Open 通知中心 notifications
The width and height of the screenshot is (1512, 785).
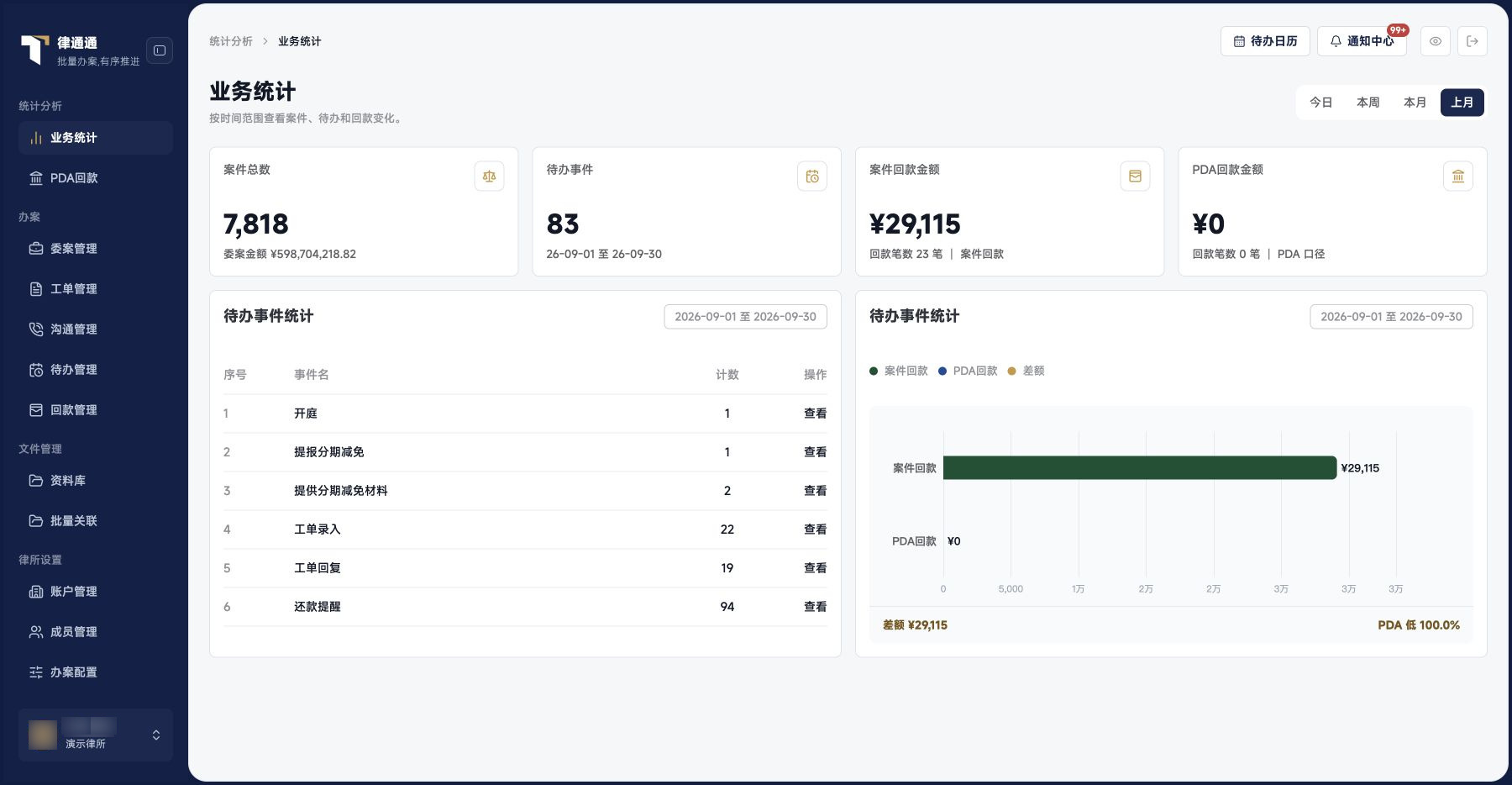click(x=1362, y=41)
